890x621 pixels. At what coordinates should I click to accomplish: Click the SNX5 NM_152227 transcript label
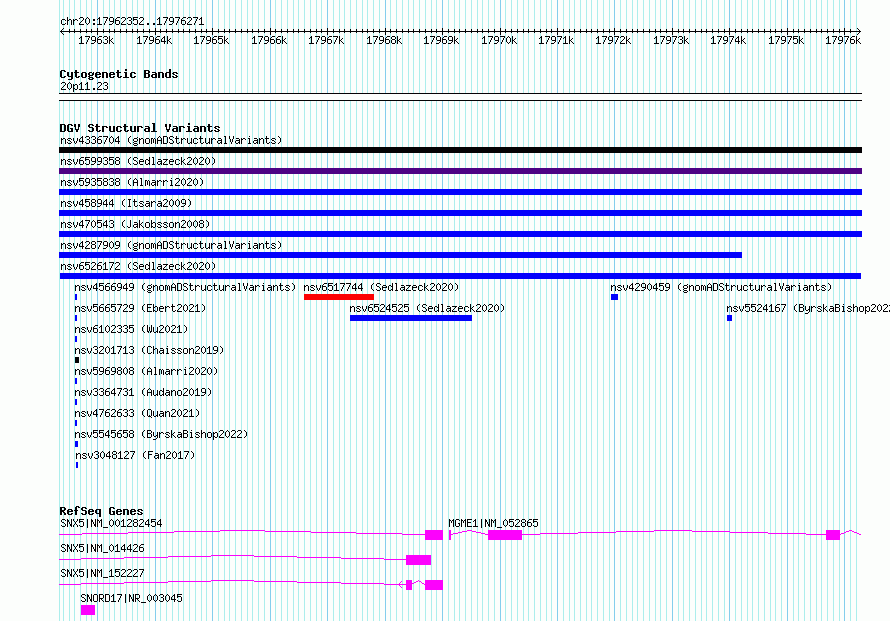(102, 573)
